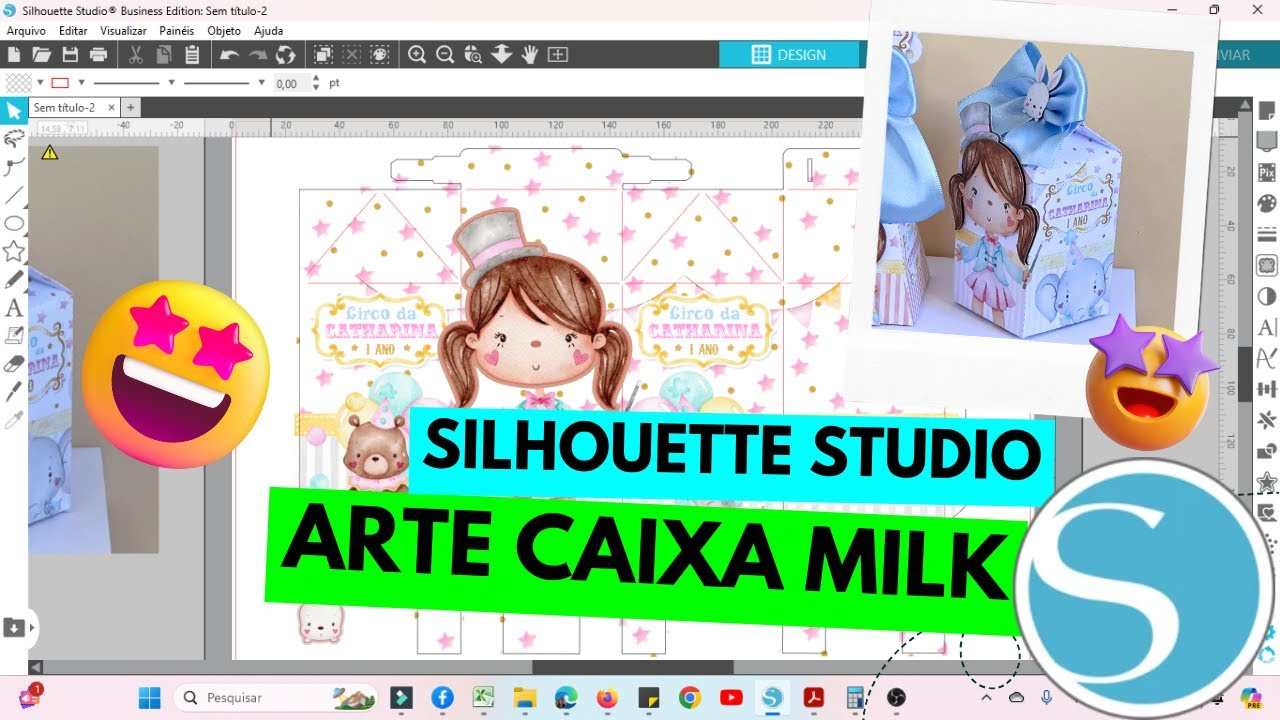1280x720 pixels.
Task: Click the horizontal scrollbar left arrow
Action: (x=36, y=667)
